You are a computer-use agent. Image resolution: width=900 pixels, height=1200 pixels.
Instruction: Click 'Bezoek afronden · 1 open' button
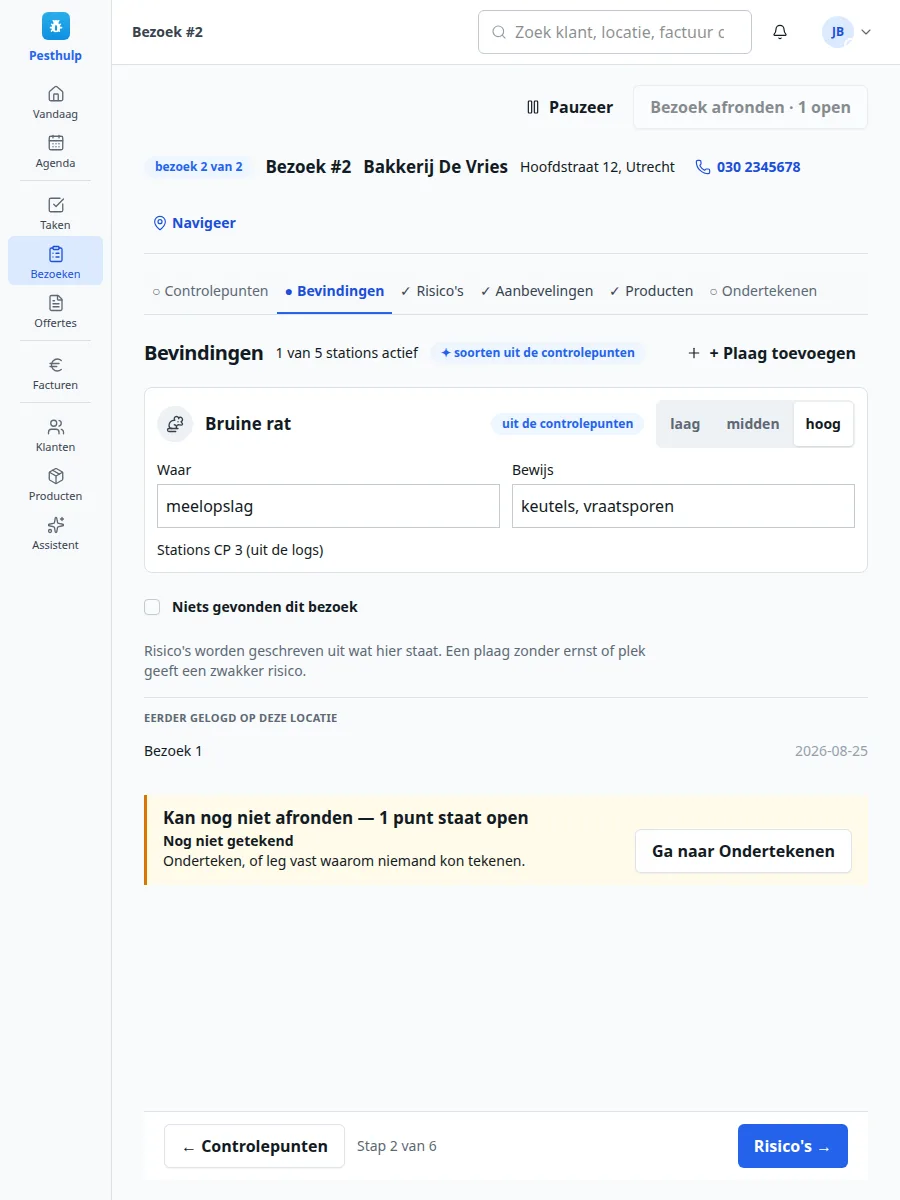coord(750,107)
